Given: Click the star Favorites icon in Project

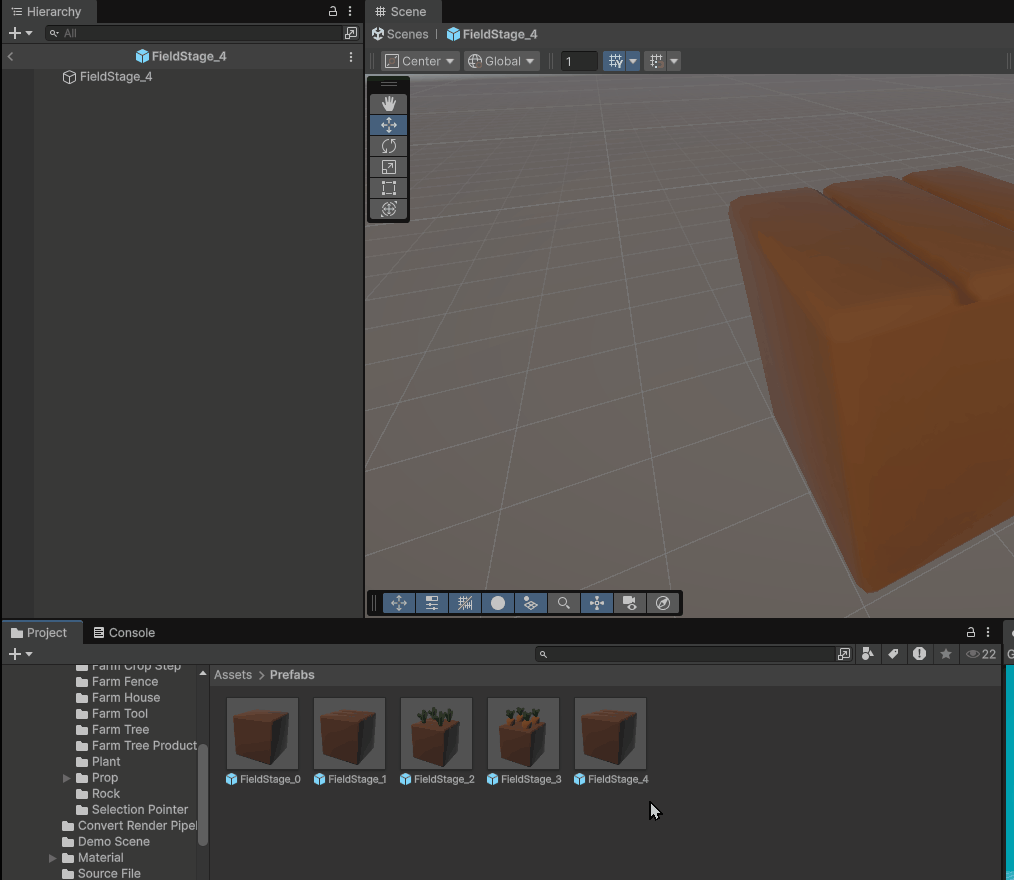Looking at the screenshot, I should click(945, 654).
